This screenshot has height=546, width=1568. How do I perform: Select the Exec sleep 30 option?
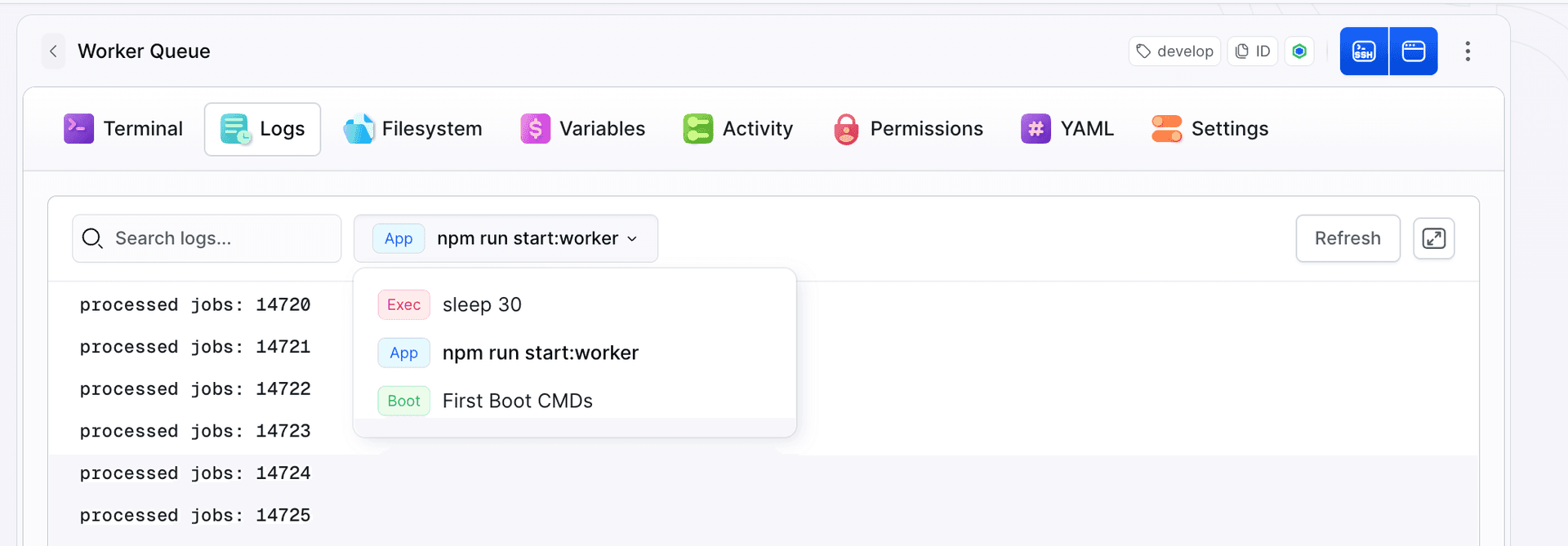tap(575, 304)
